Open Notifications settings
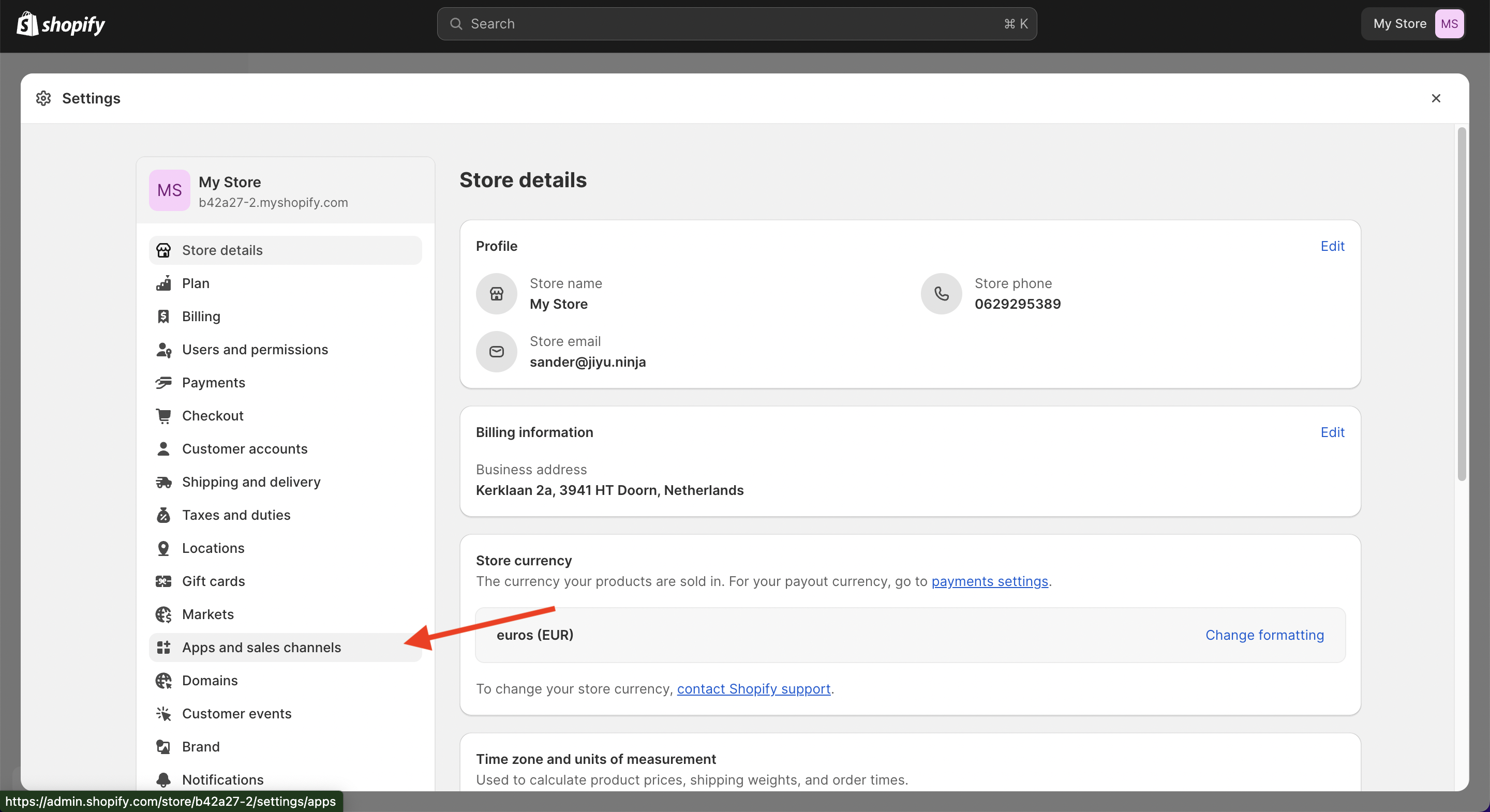1490x812 pixels. pyautogui.click(x=285, y=779)
